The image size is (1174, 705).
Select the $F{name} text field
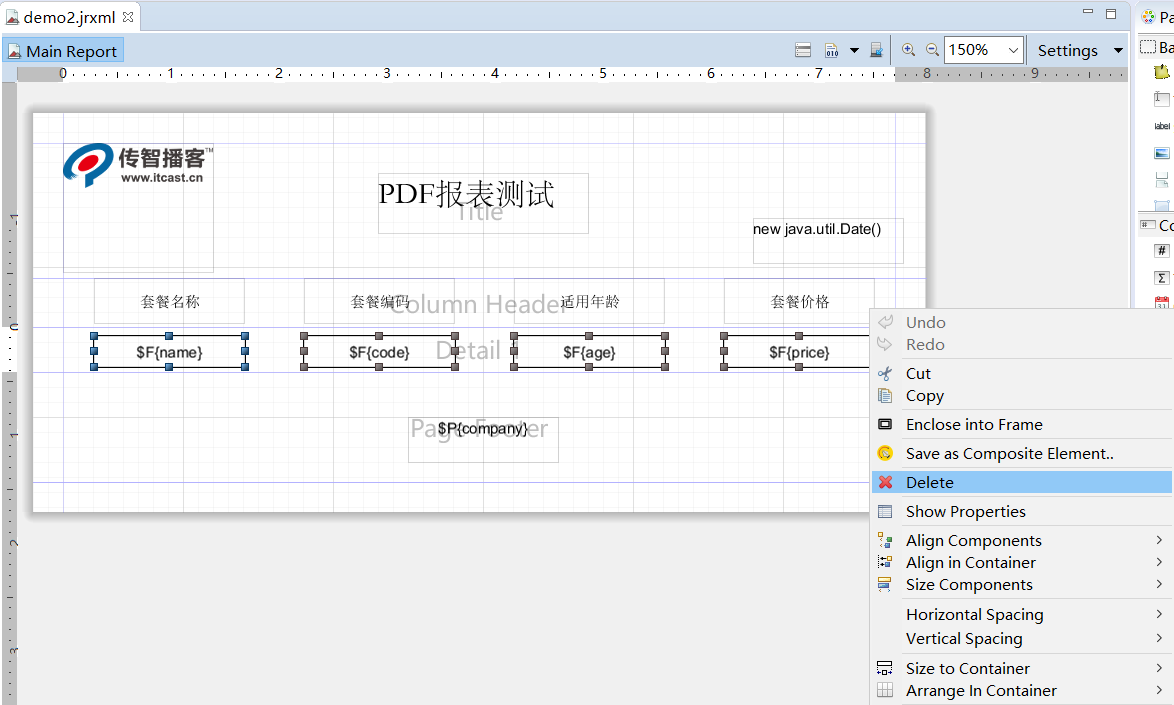click(169, 352)
